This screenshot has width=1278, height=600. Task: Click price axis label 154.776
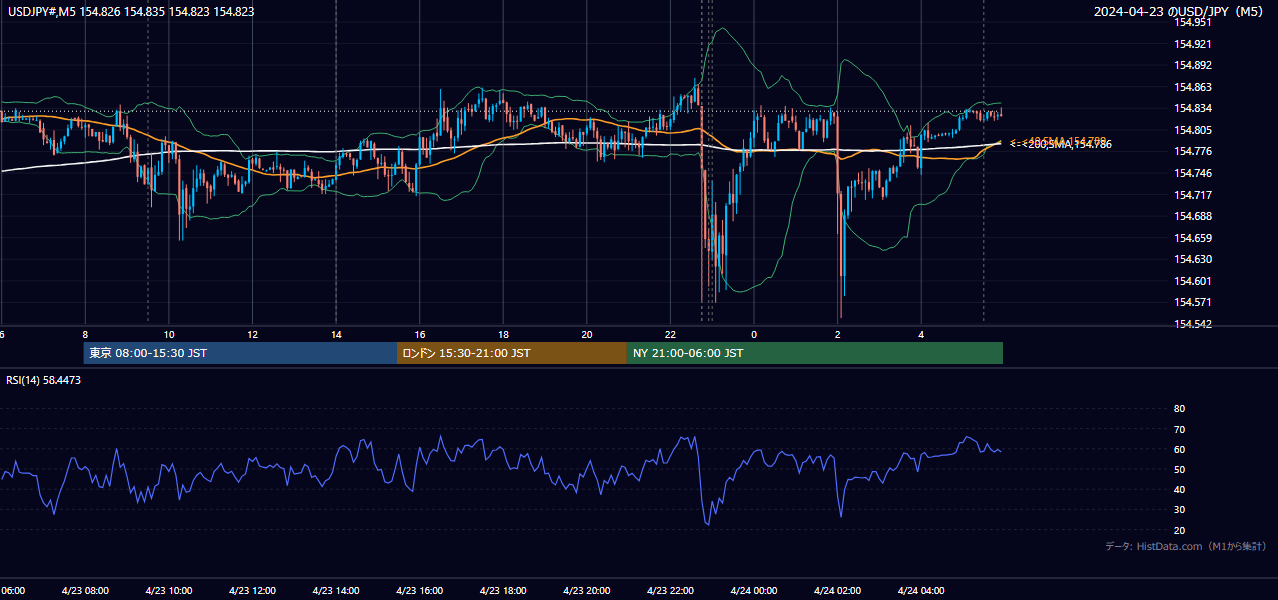coord(1194,151)
